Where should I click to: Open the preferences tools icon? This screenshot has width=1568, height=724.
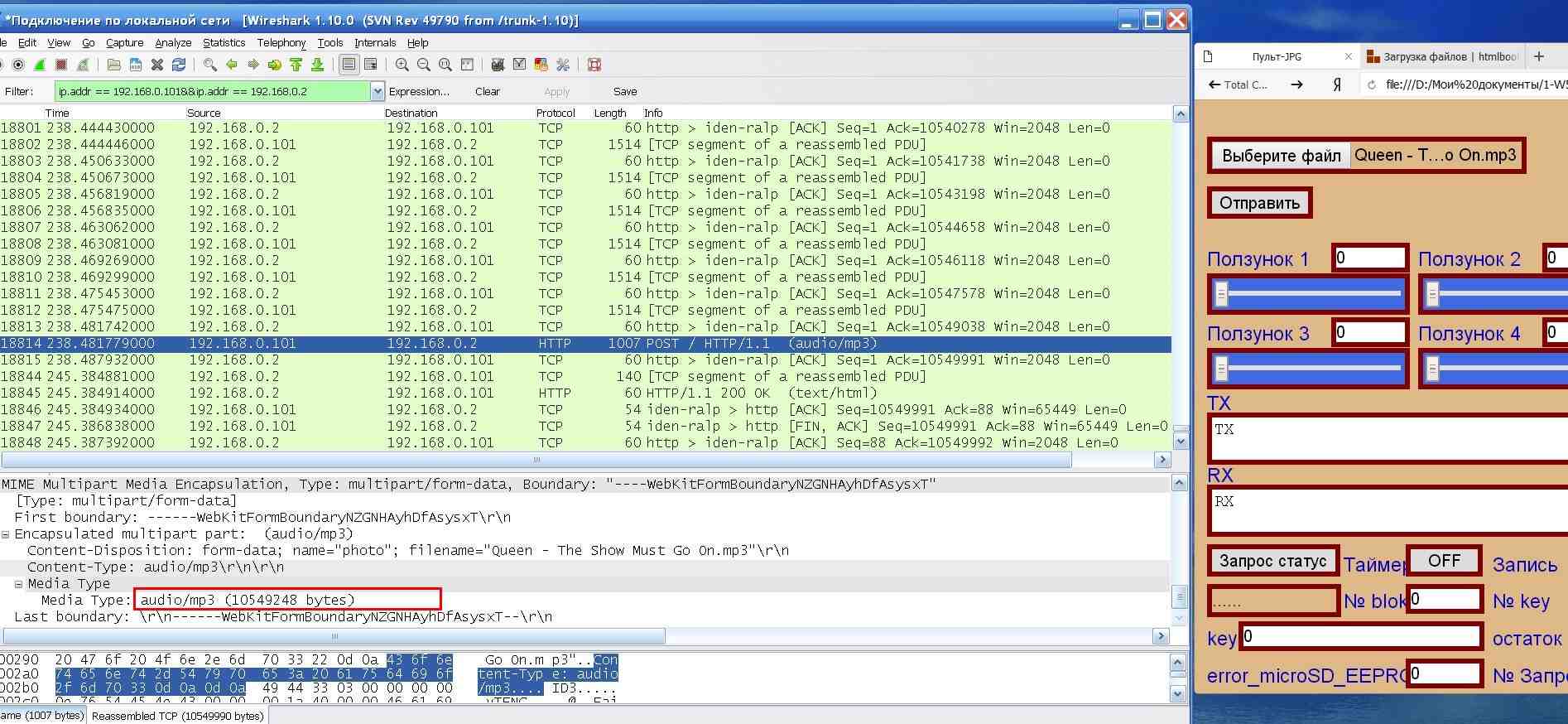tap(563, 65)
